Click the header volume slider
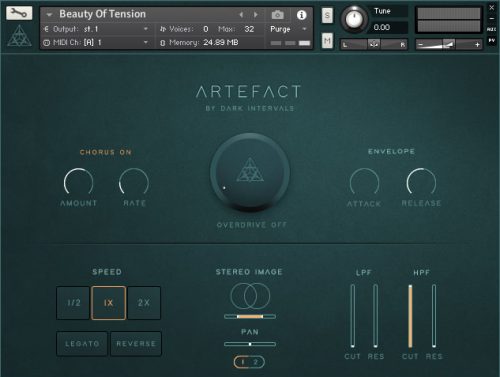The image size is (500, 377). click(448, 44)
